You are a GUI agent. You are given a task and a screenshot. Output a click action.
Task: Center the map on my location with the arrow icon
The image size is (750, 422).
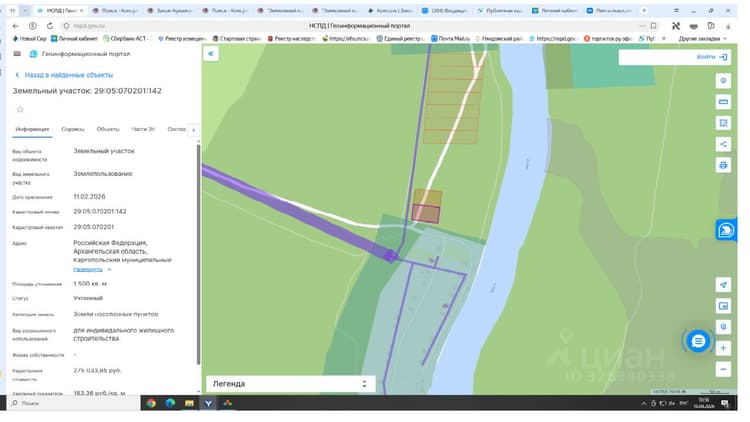coord(723,285)
